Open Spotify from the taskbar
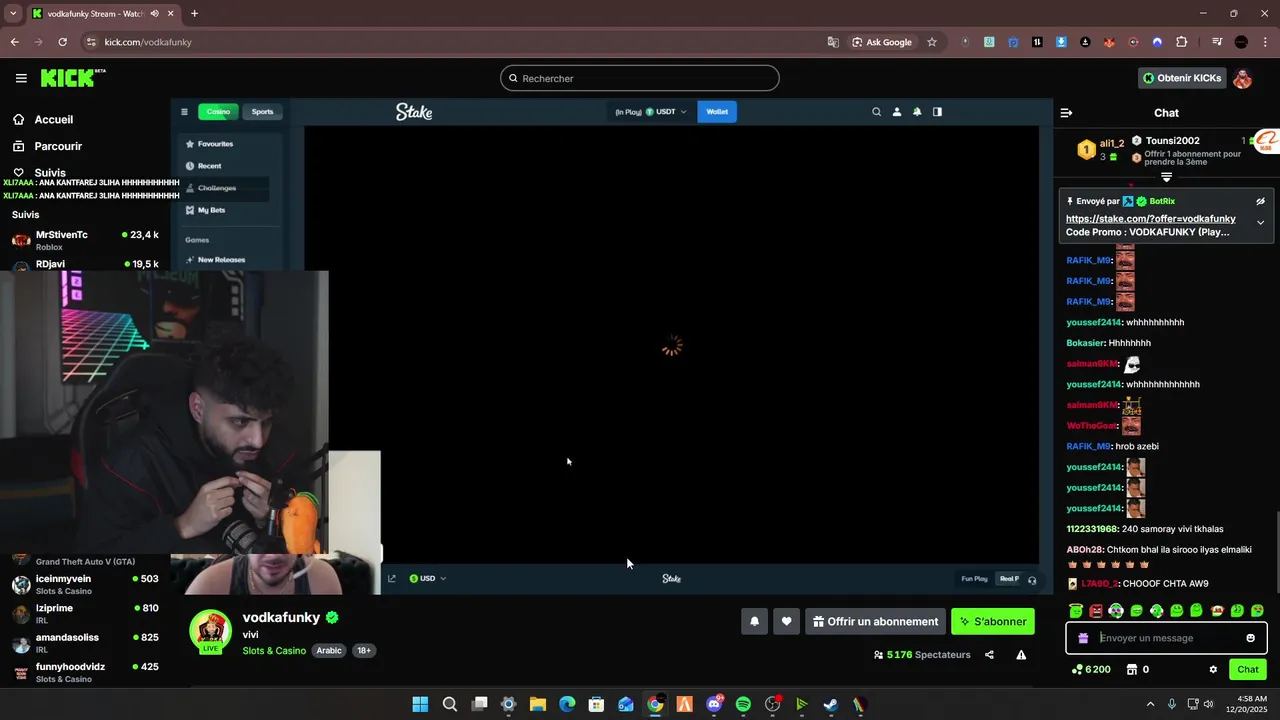1280x720 pixels. [743, 704]
